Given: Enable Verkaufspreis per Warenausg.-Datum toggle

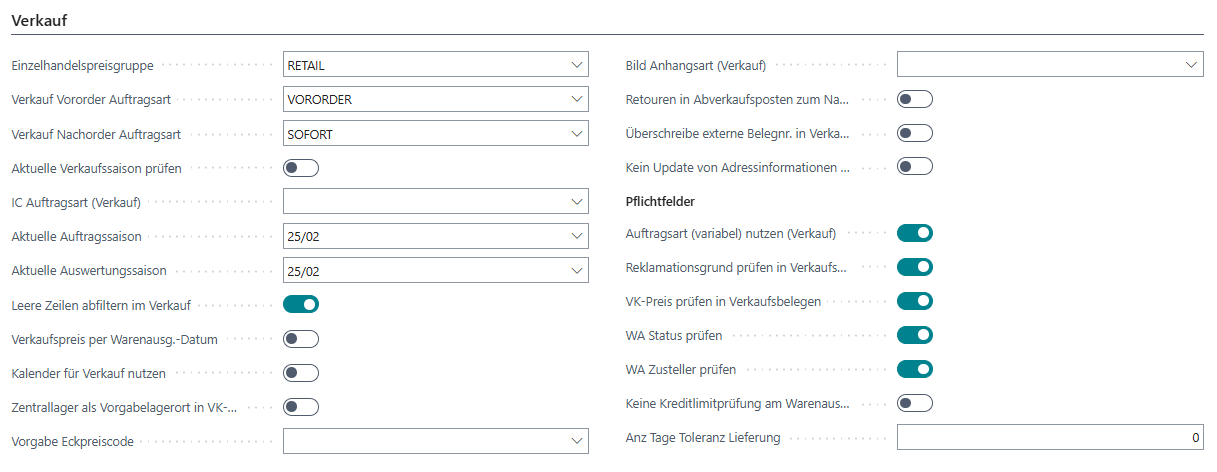Looking at the screenshot, I should (x=301, y=339).
